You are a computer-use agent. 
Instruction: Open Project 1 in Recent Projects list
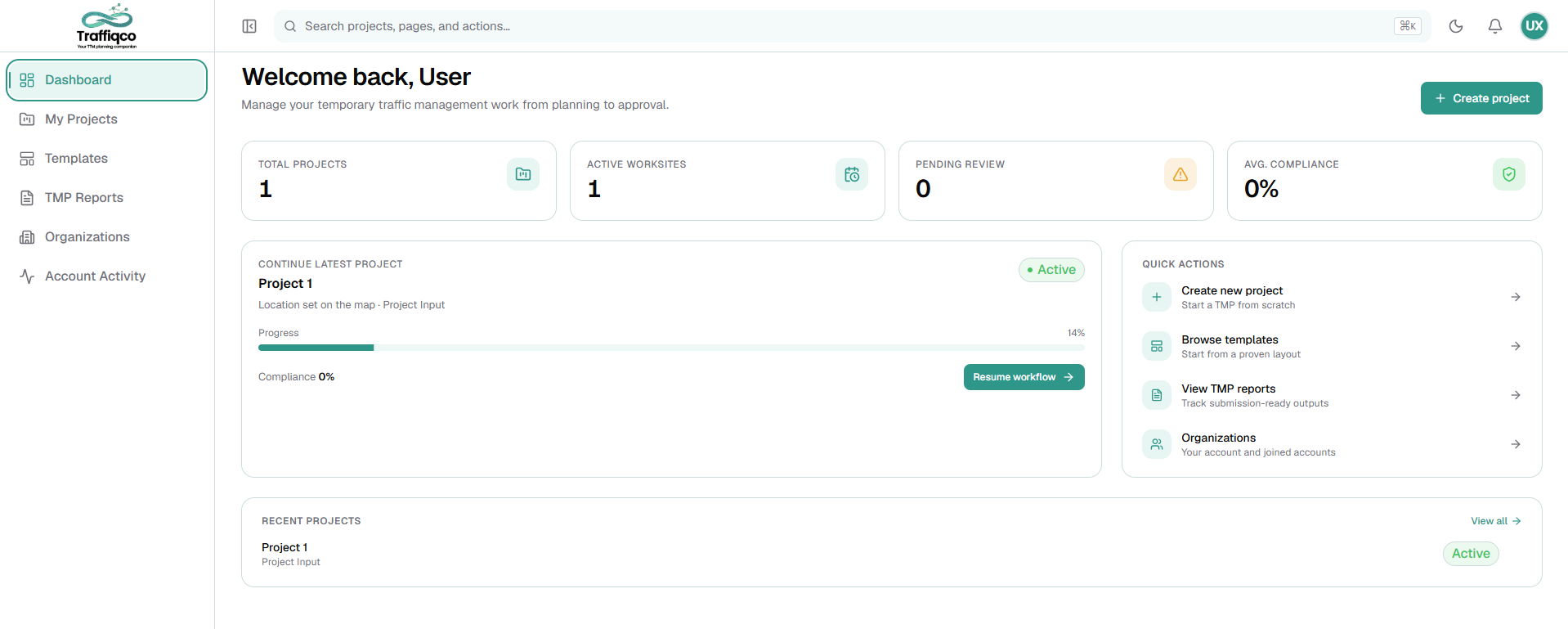284,547
